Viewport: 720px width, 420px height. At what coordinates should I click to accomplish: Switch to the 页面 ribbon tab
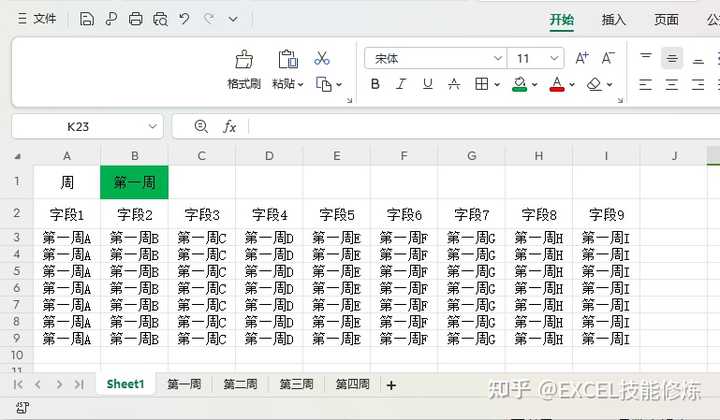coord(666,20)
